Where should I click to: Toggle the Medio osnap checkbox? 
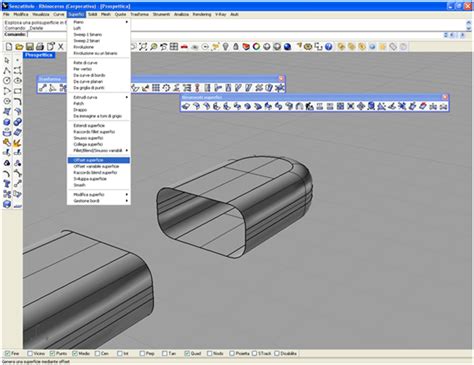[x=75, y=353]
